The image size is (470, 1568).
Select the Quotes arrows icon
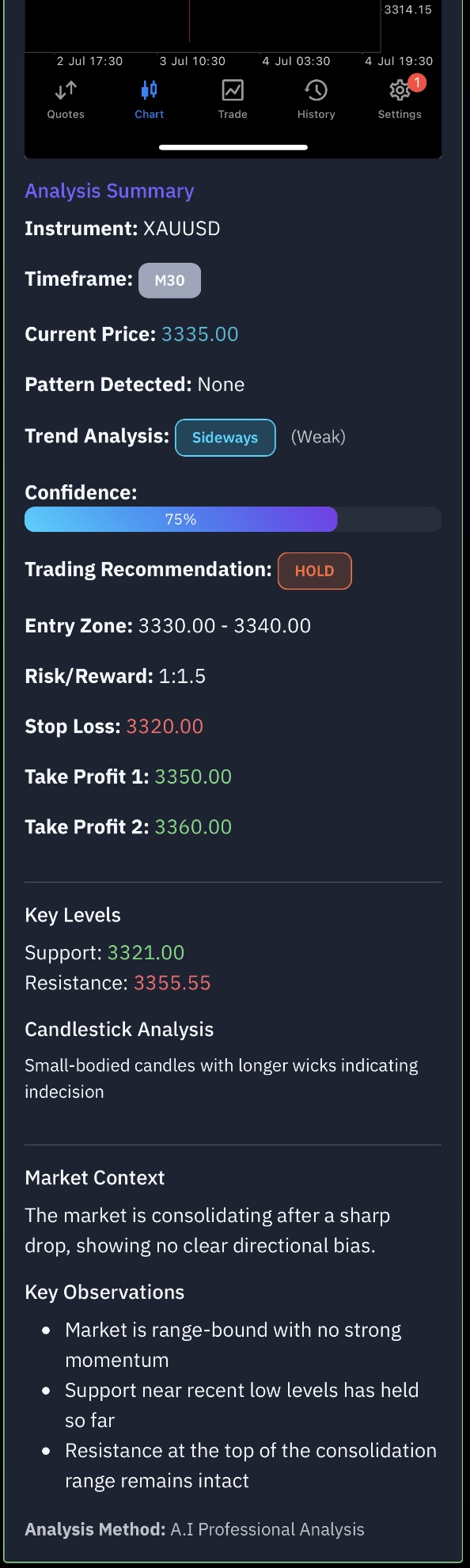point(65,90)
